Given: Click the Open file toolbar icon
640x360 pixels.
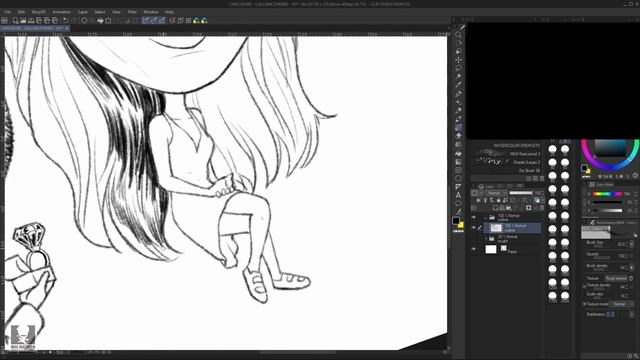Looking at the screenshot, I should pyautogui.click(x=23, y=20).
